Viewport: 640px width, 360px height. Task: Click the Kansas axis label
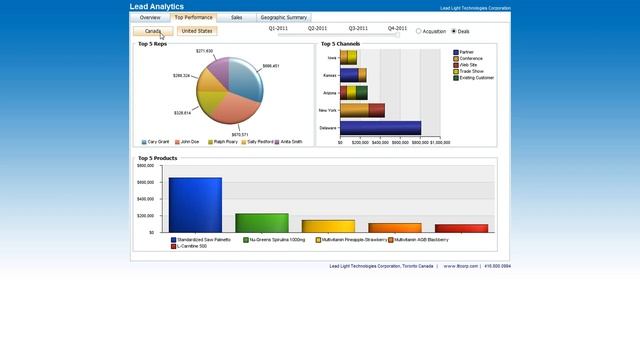pos(330,76)
